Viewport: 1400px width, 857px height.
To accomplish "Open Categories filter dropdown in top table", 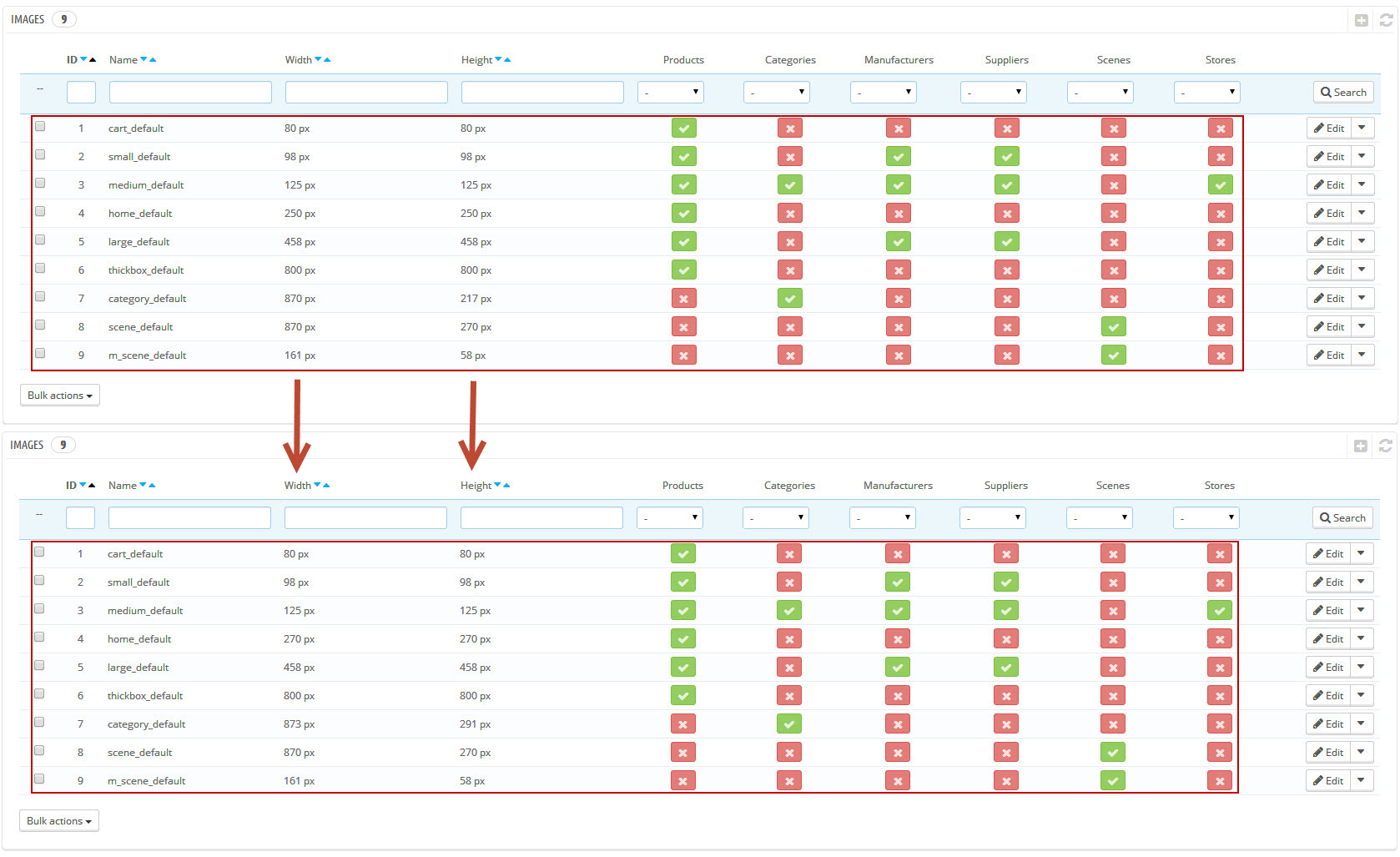I will coord(777,93).
